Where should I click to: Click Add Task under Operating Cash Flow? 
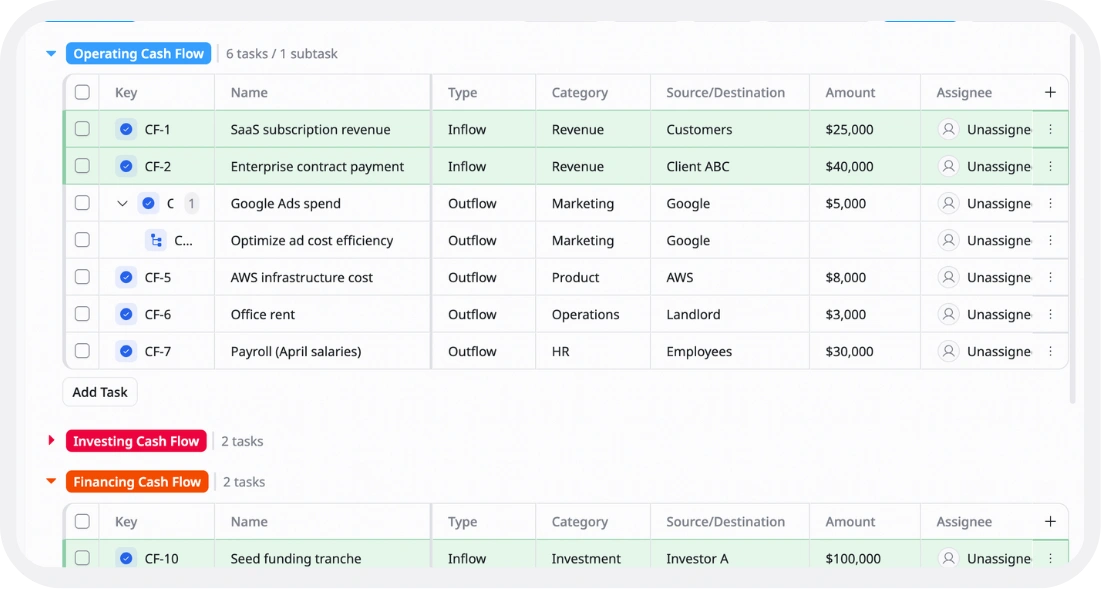tap(100, 393)
